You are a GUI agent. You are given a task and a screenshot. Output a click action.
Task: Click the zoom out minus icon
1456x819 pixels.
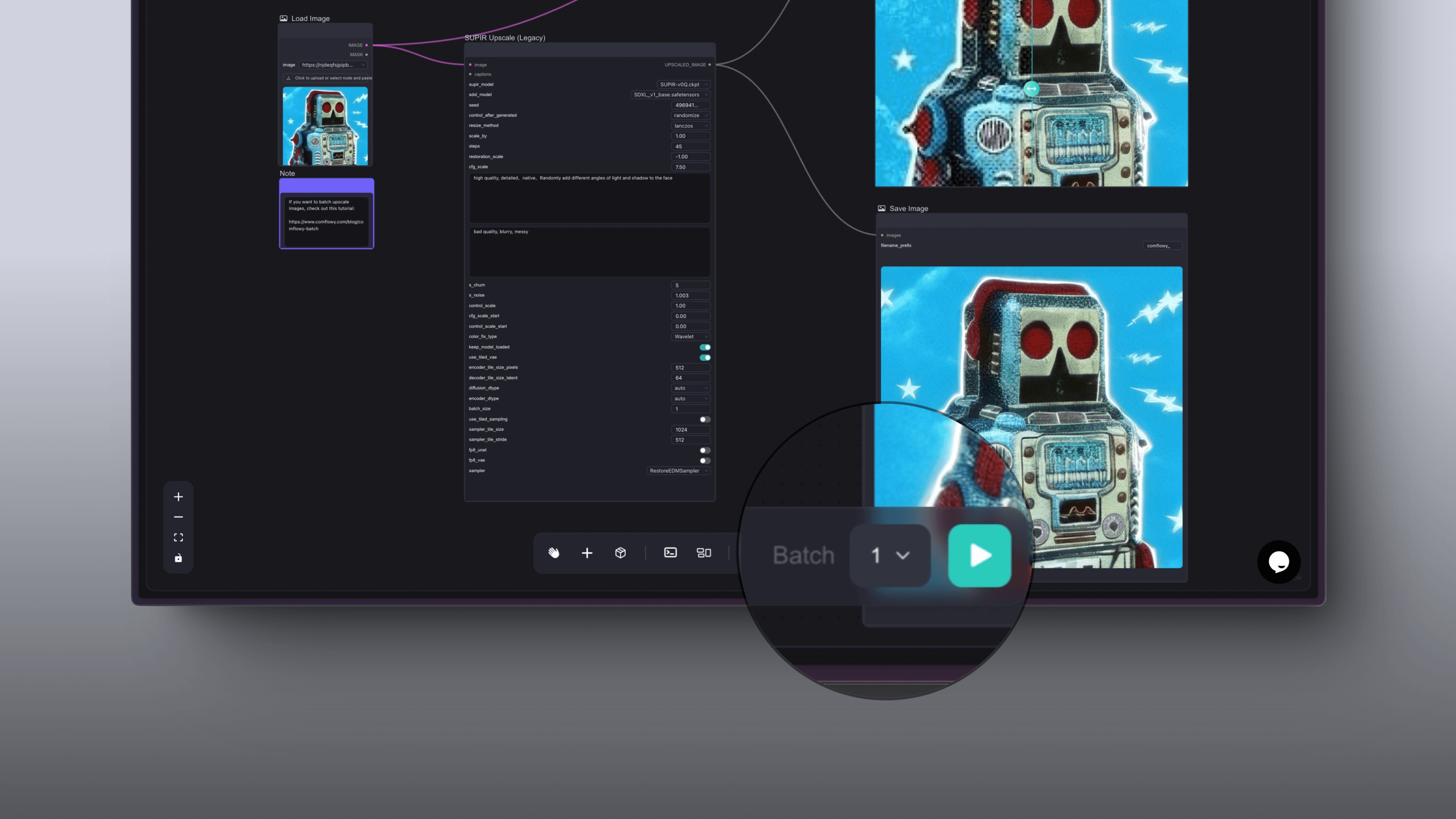coord(178,517)
